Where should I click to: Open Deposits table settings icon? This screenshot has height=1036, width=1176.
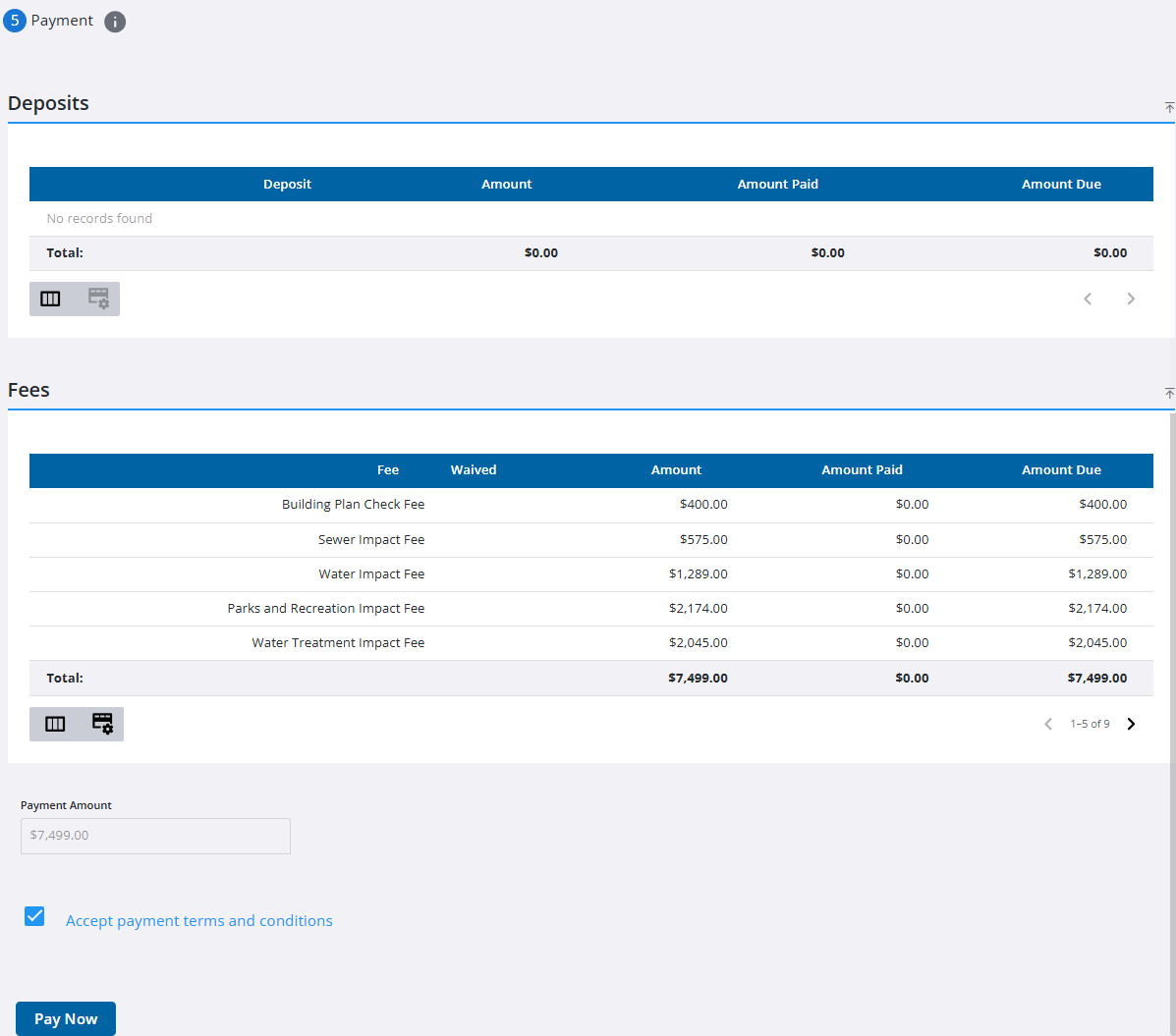click(x=98, y=299)
